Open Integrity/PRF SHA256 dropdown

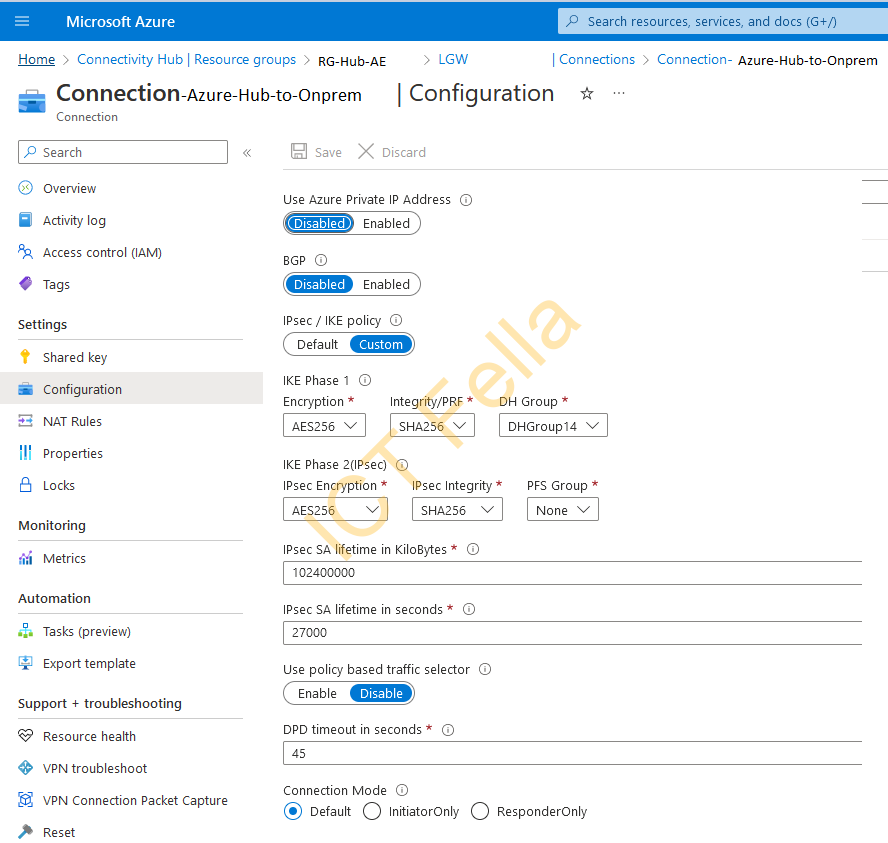[432, 426]
